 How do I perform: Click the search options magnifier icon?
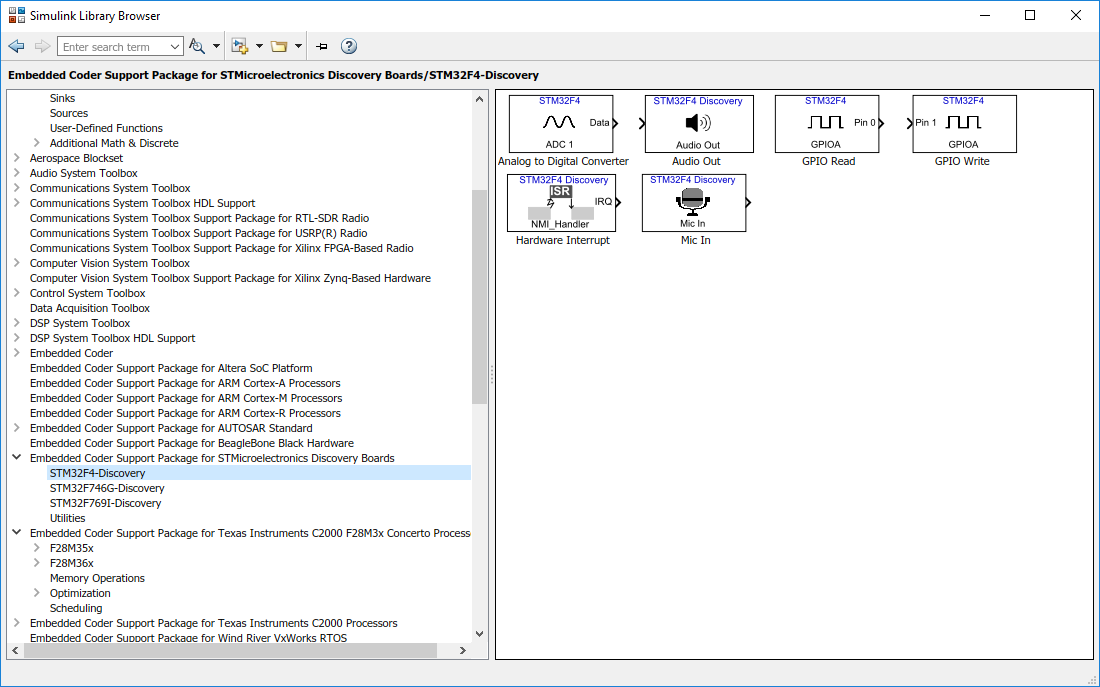point(197,46)
